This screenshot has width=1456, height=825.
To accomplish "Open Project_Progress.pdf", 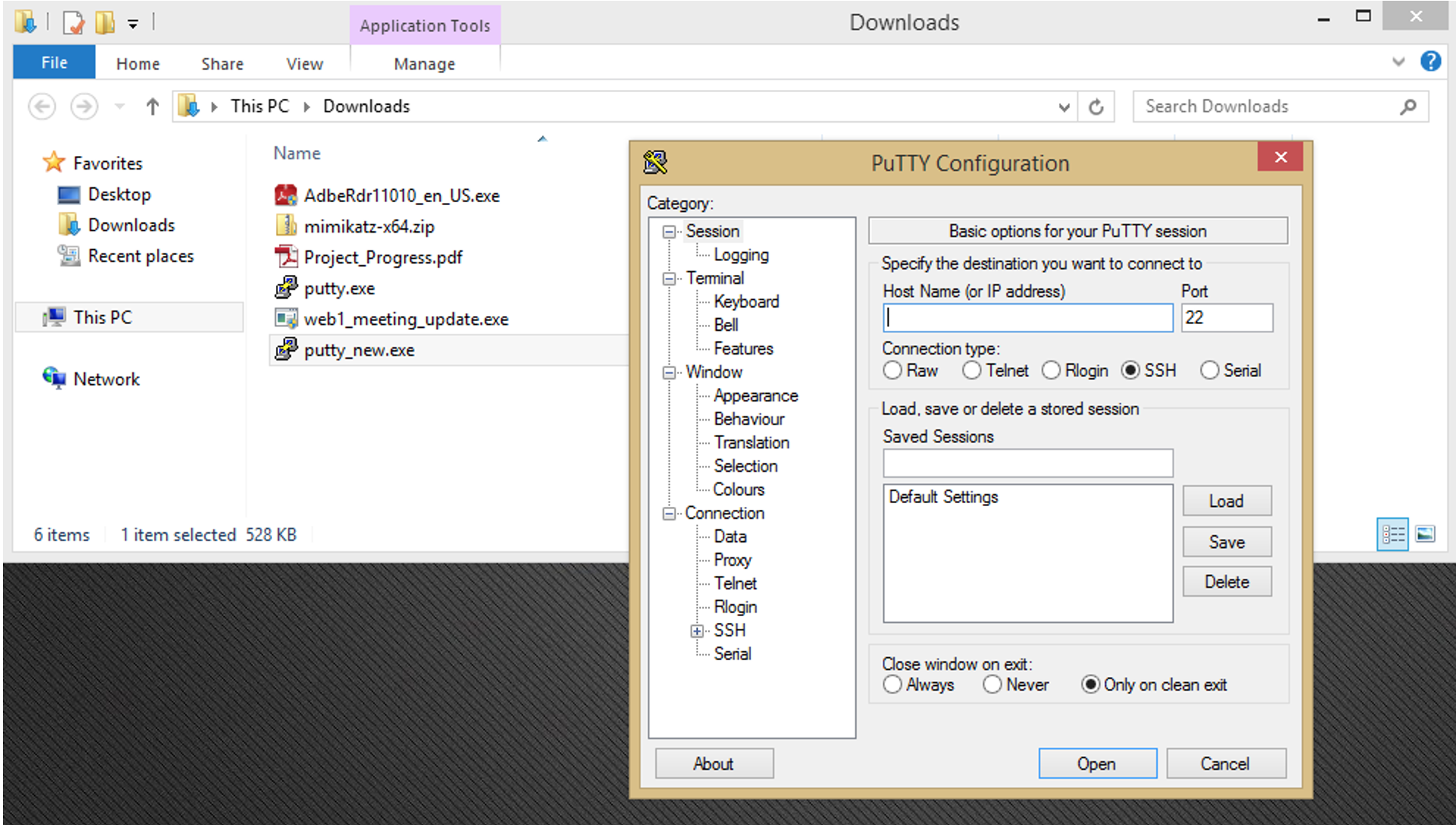I will (383, 257).
